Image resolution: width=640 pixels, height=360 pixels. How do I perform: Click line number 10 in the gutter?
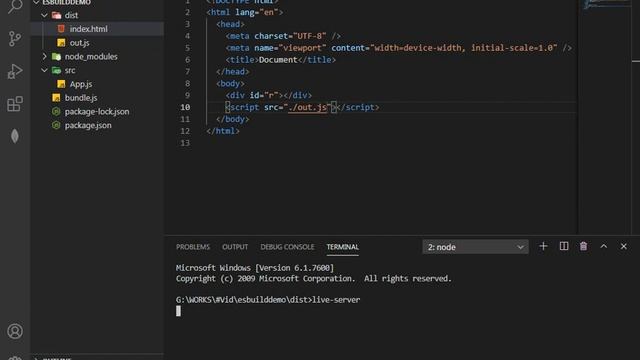pos(185,107)
